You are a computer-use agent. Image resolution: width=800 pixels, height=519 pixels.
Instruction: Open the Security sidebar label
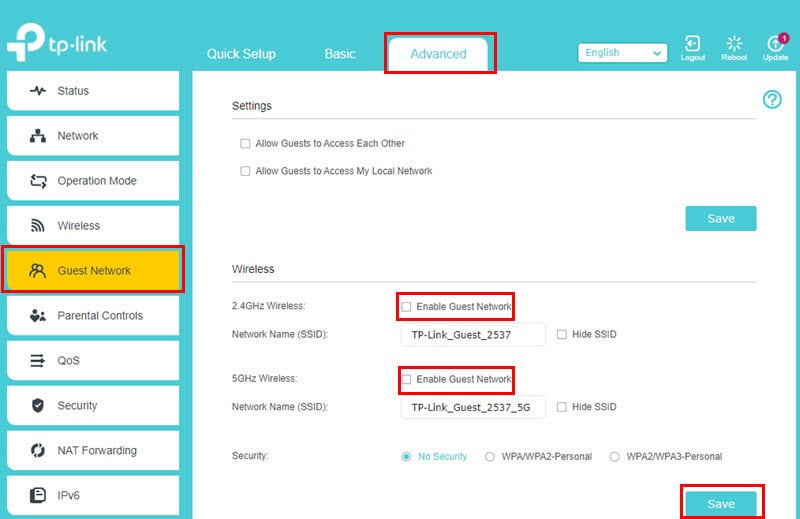pos(77,405)
